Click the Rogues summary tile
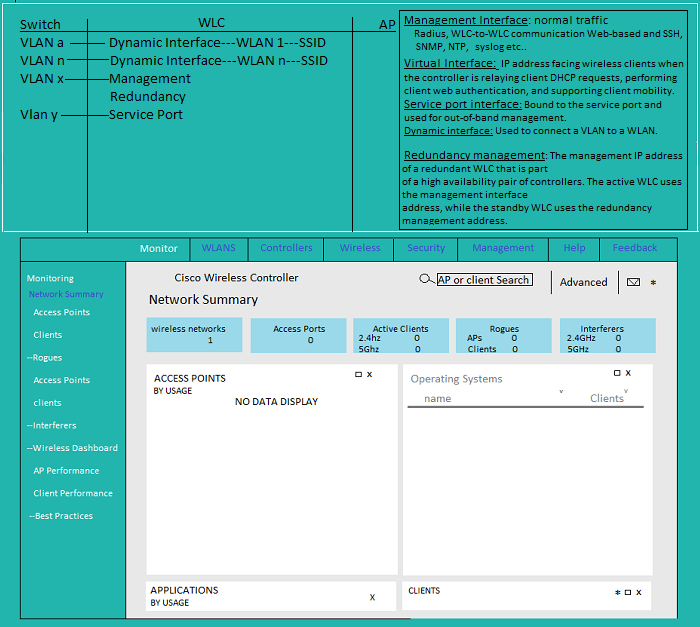The image size is (700, 627). pos(504,335)
